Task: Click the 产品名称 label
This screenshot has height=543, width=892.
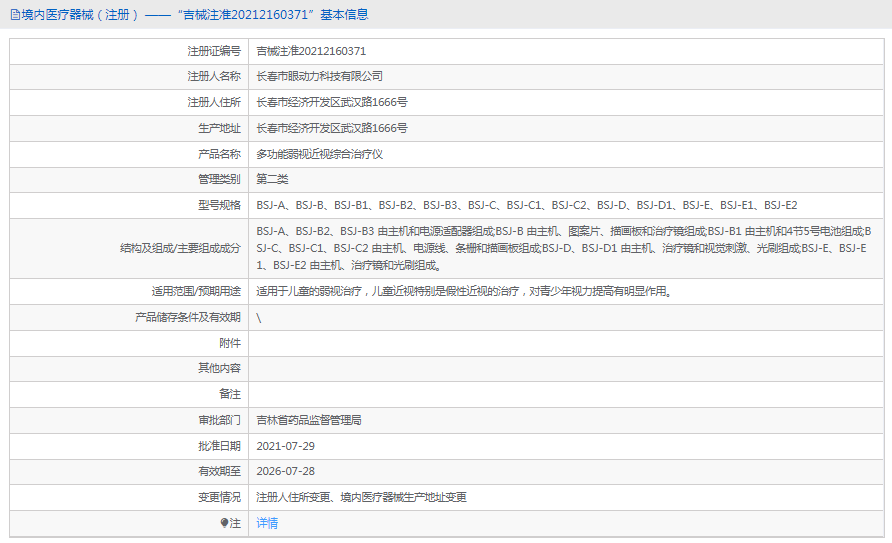Action: tap(220, 154)
